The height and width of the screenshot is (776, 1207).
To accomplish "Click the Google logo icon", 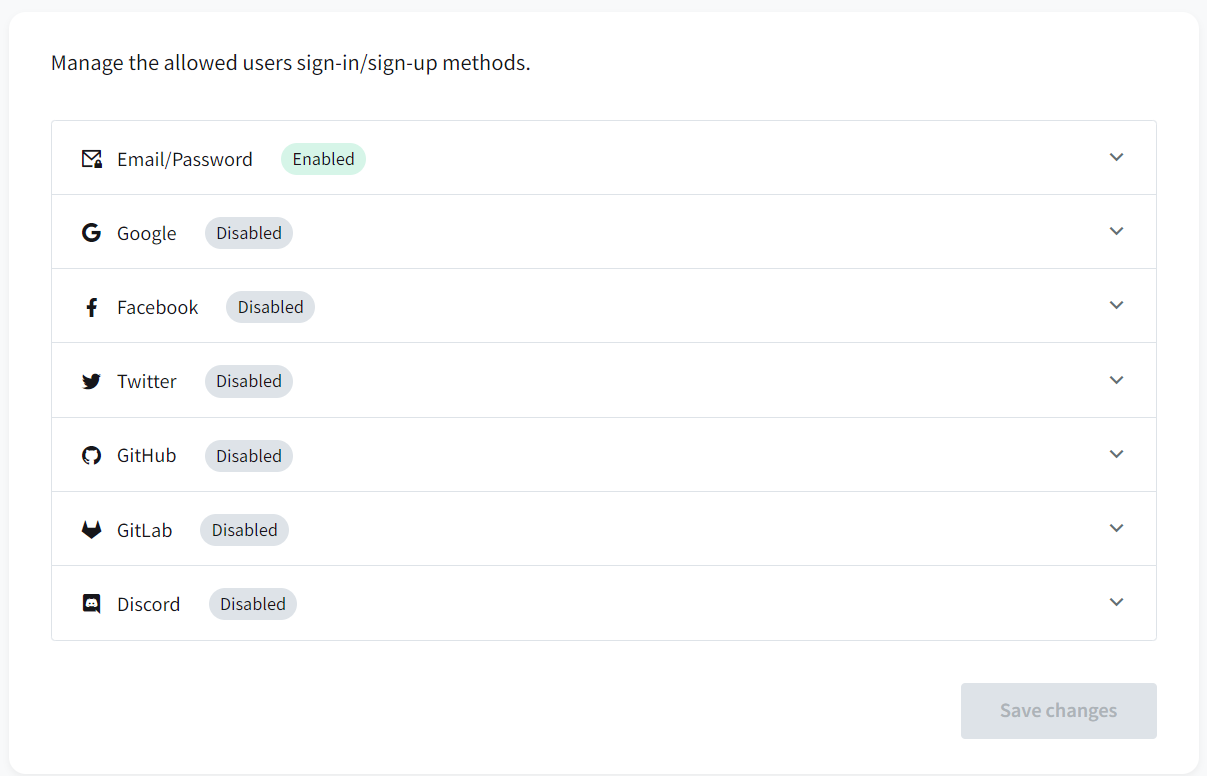I will [x=92, y=233].
